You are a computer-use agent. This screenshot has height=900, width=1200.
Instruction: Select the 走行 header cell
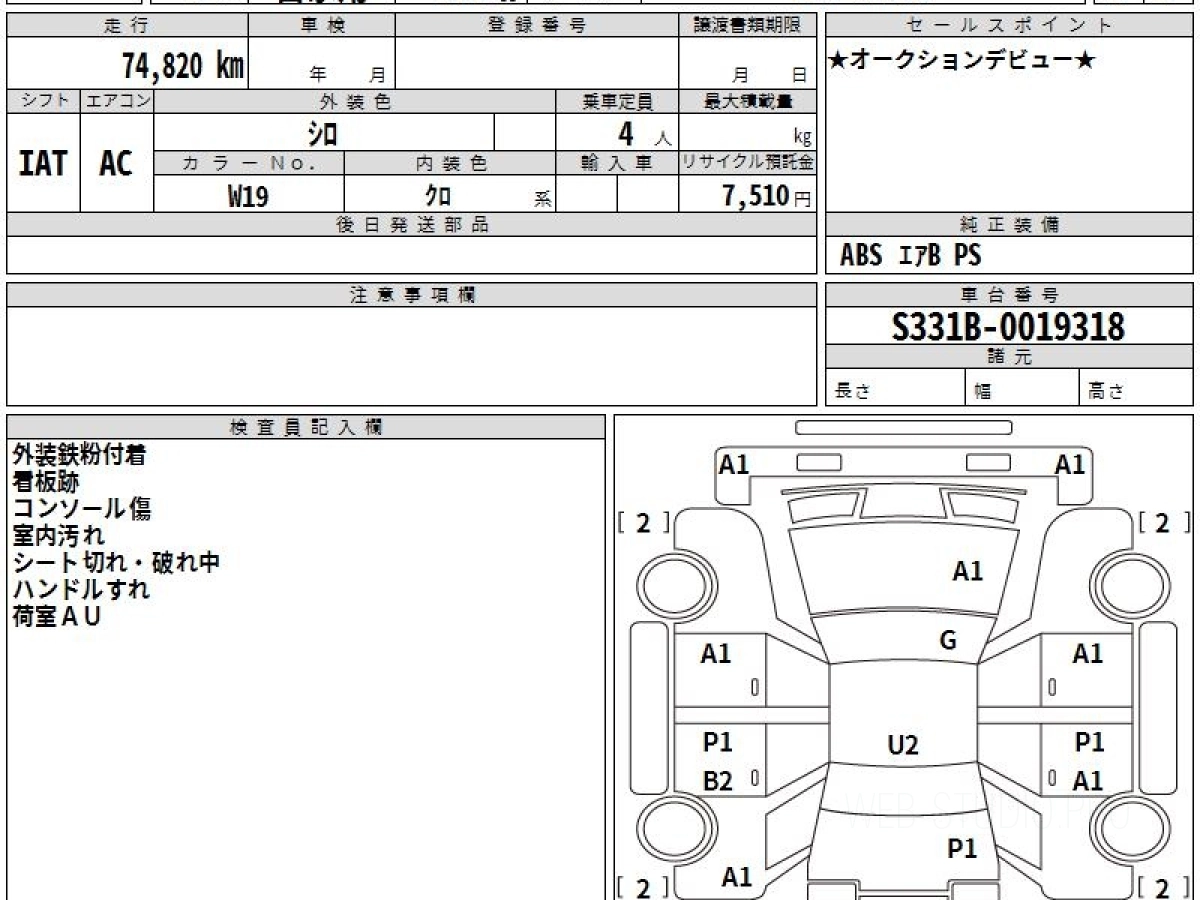point(126,26)
